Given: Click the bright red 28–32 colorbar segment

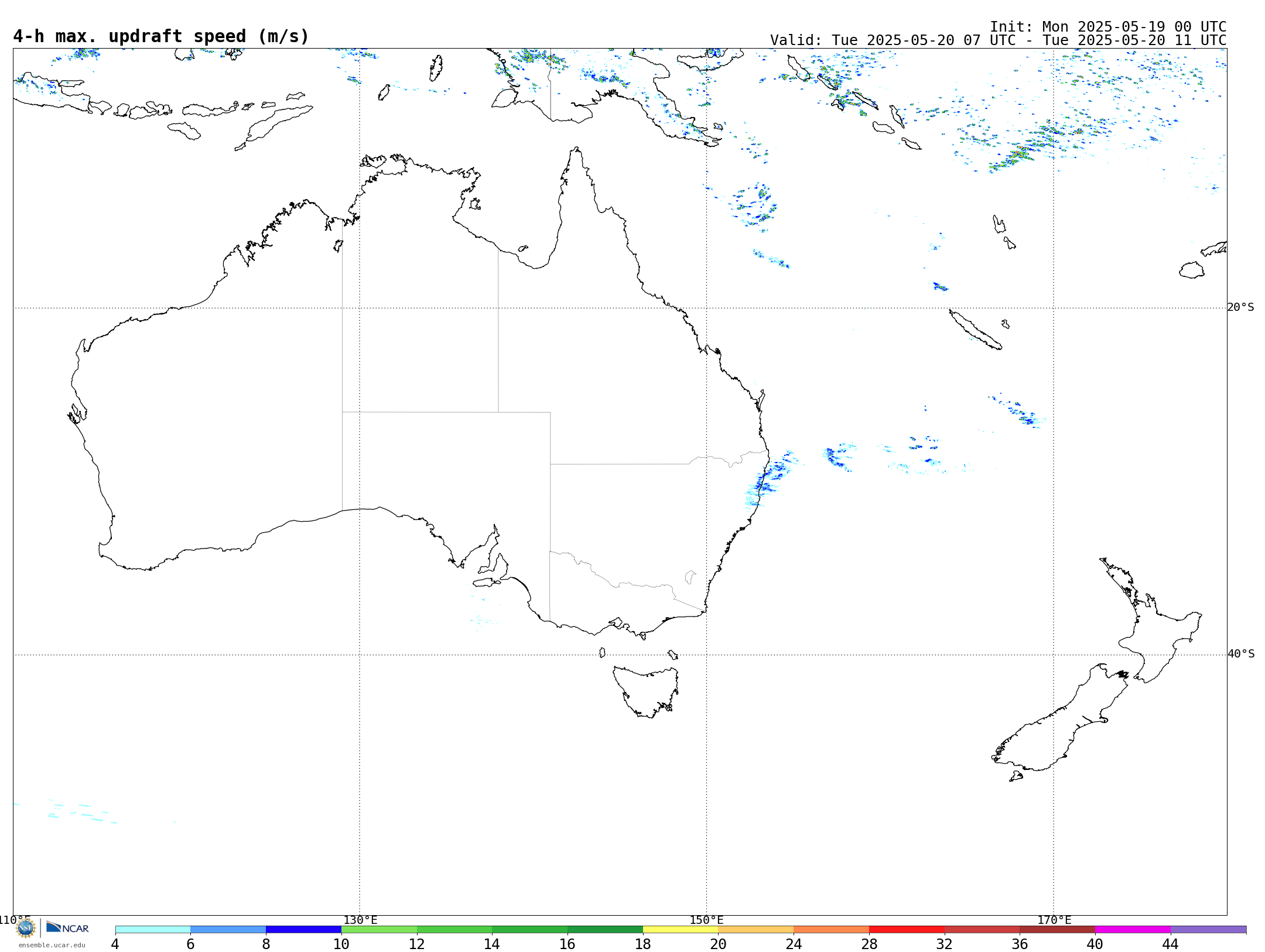Looking at the screenshot, I should pos(907,929).
